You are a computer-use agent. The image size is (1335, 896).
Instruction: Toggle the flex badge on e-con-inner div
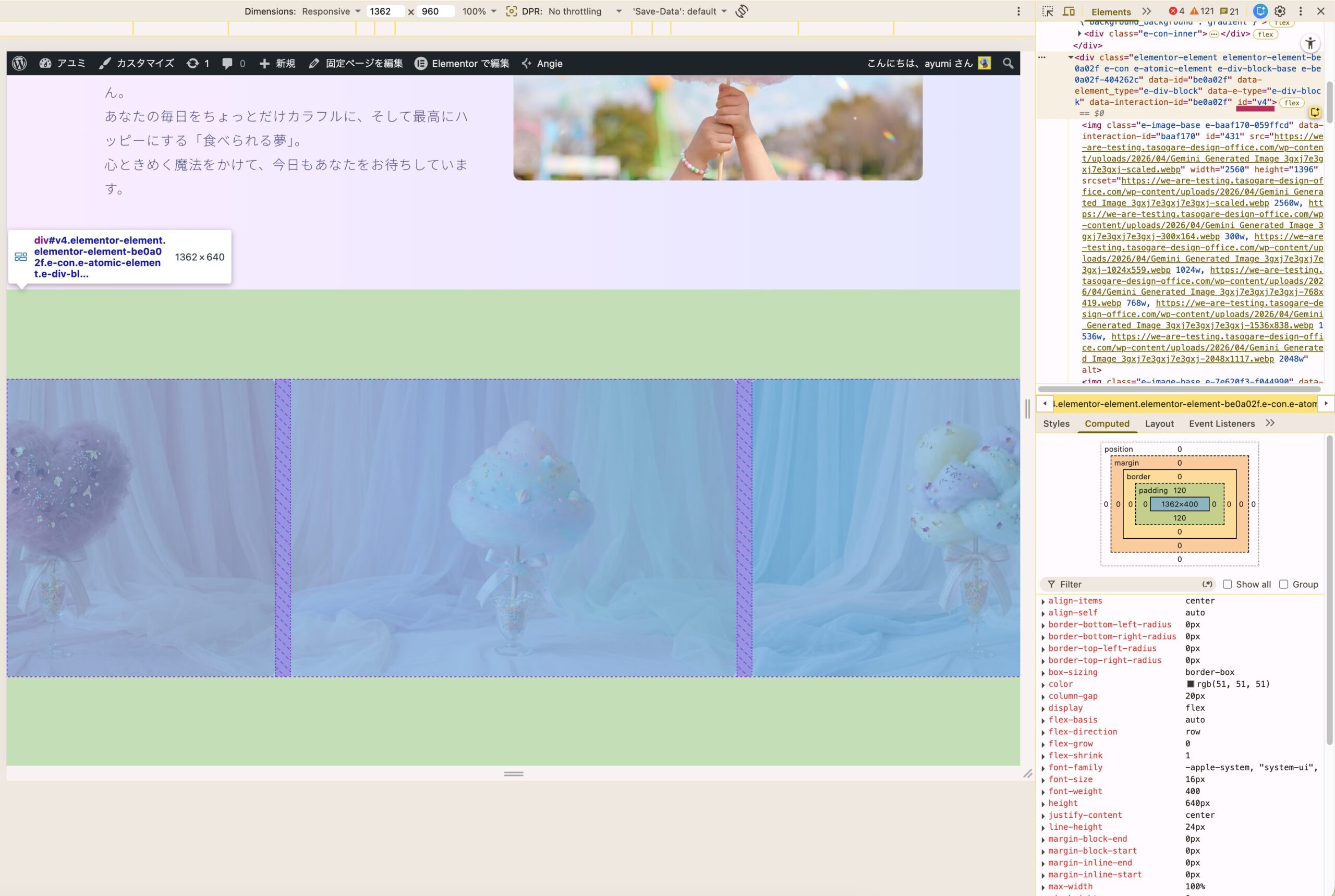[x=1265, y=35]
